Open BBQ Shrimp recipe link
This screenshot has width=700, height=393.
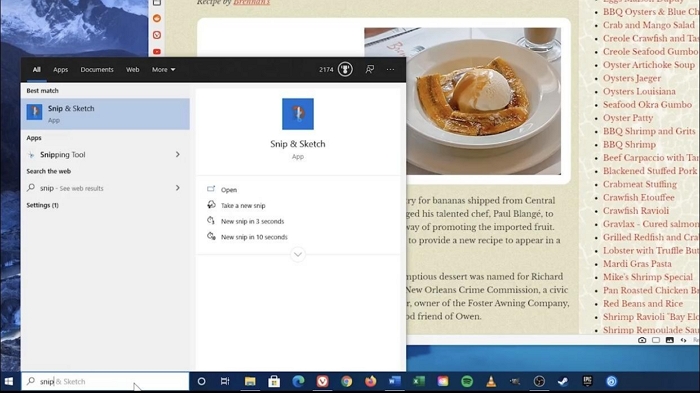629,144
